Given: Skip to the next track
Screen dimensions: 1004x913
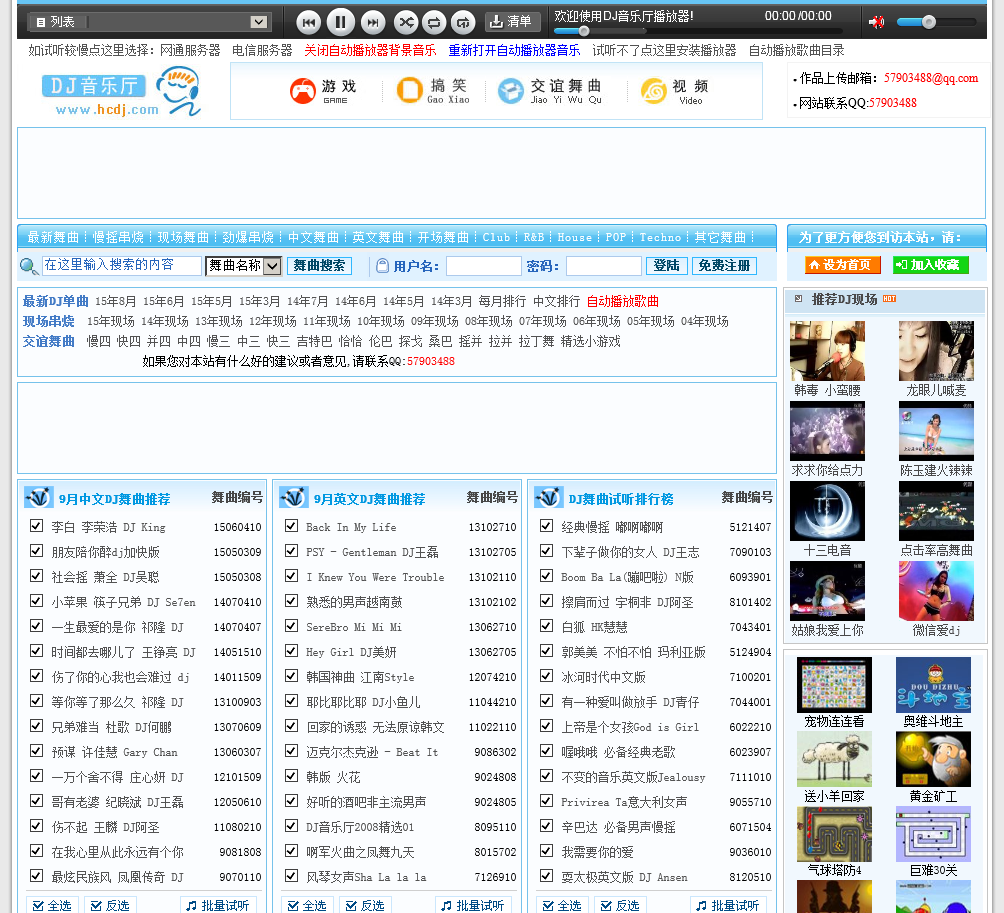Looking at the screenshot, I should pos(373,22).
